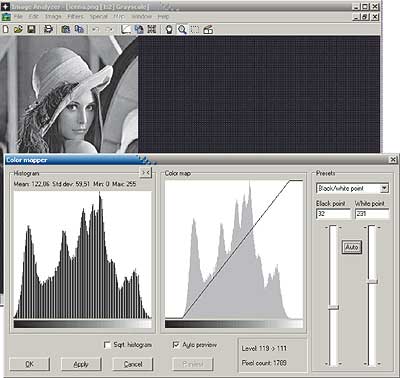The width and height of the screenshot is (400, 378).
Task: Click OK in Color mapper
Action: click(30, 364)
